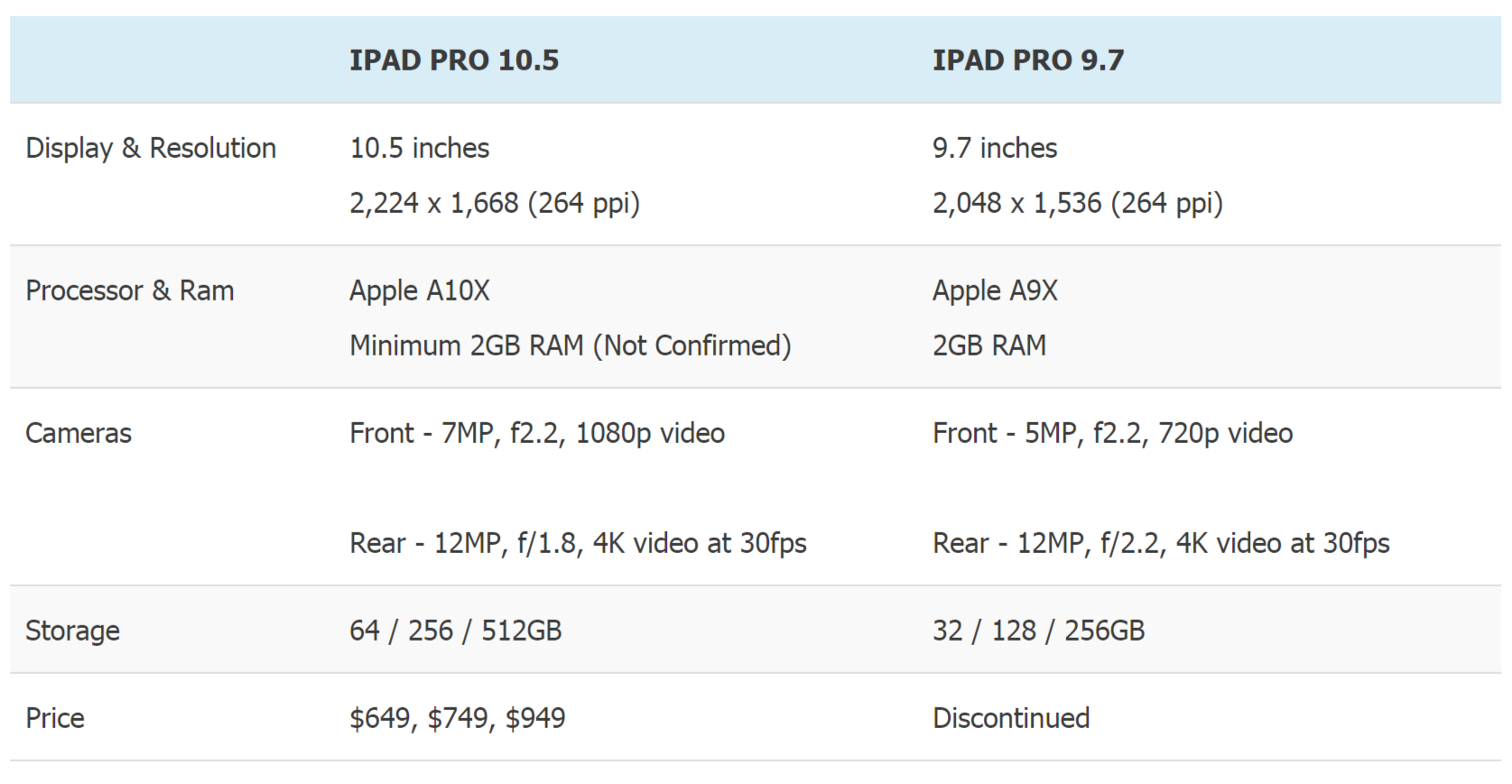Click the 2,048 x 1,536 resolution text
This screenshot has height=784, width=1512.
[1078, 203]
